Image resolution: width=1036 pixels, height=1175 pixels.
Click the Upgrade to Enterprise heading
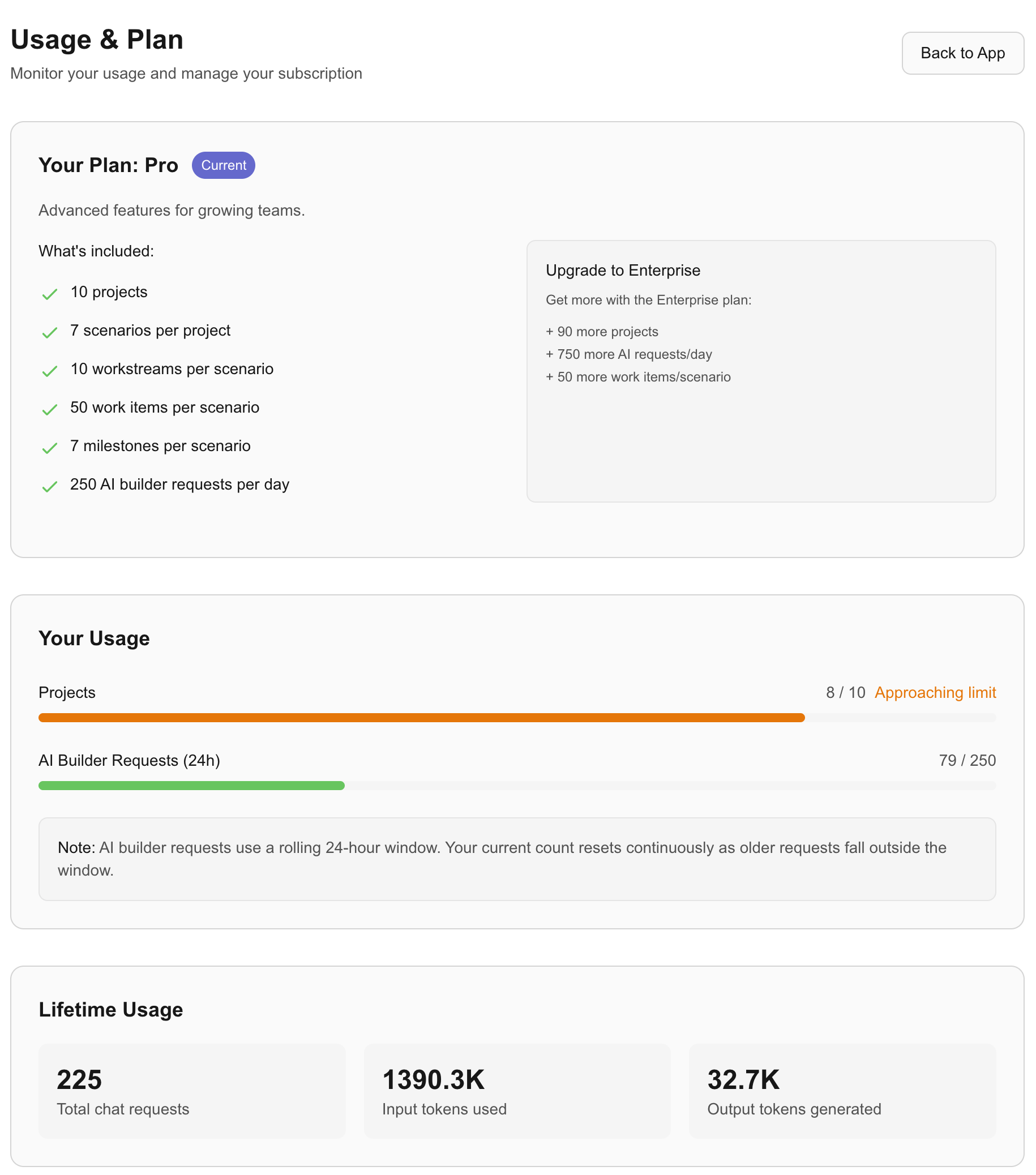(623, 270)
